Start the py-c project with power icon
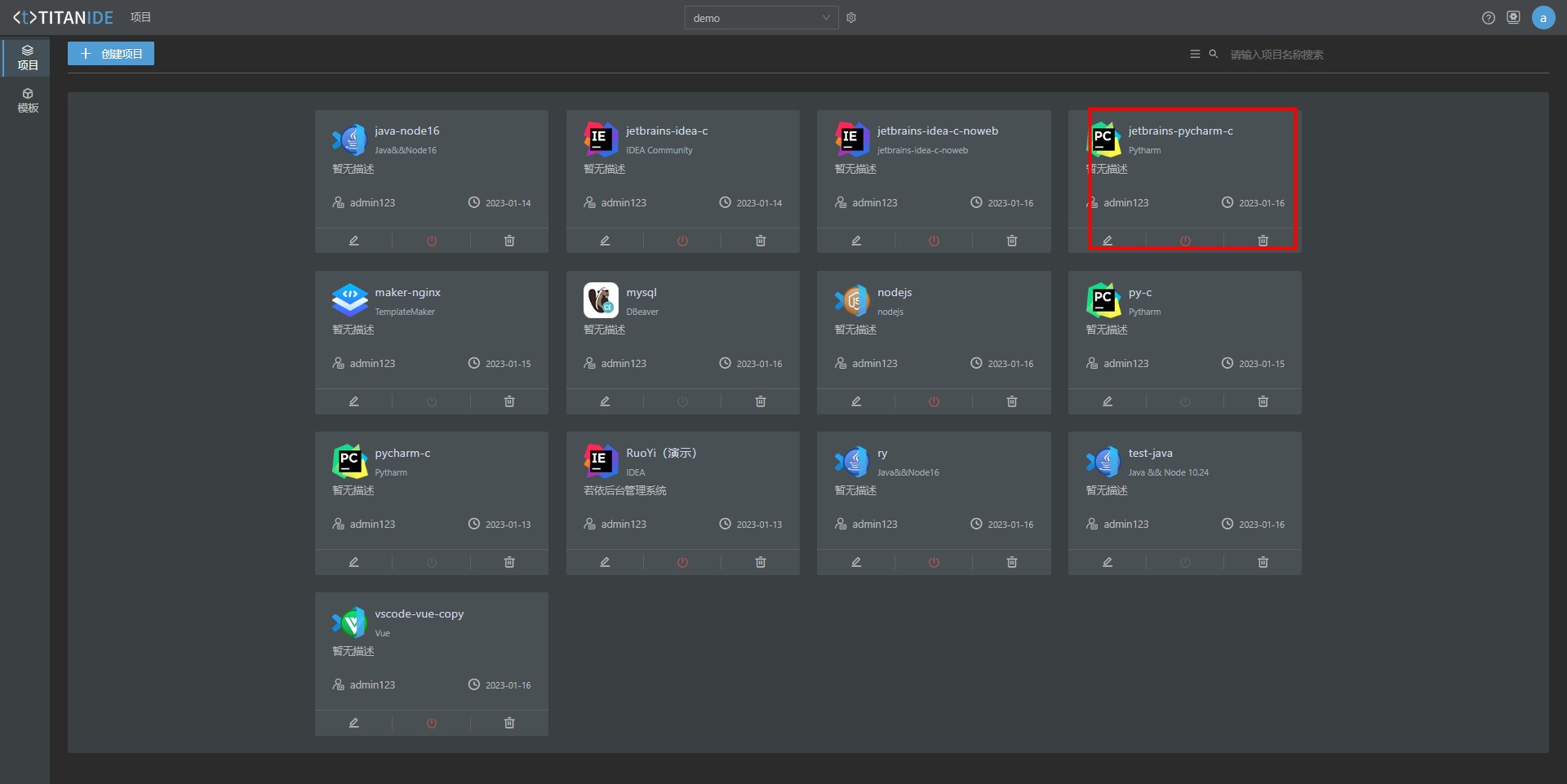The image size is (1567, 784). [1186, 401]
